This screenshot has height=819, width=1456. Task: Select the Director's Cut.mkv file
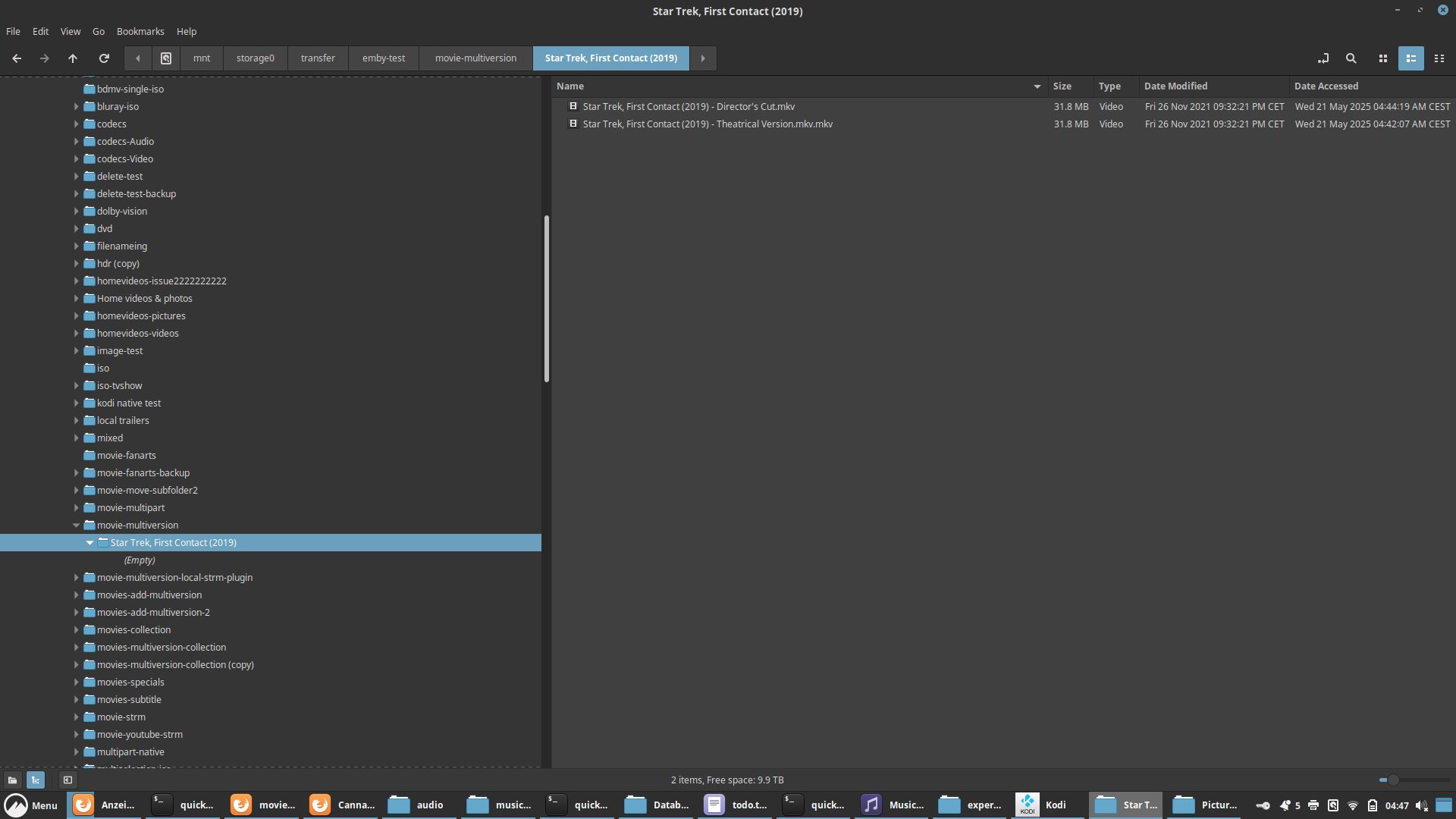click(688, 106)
